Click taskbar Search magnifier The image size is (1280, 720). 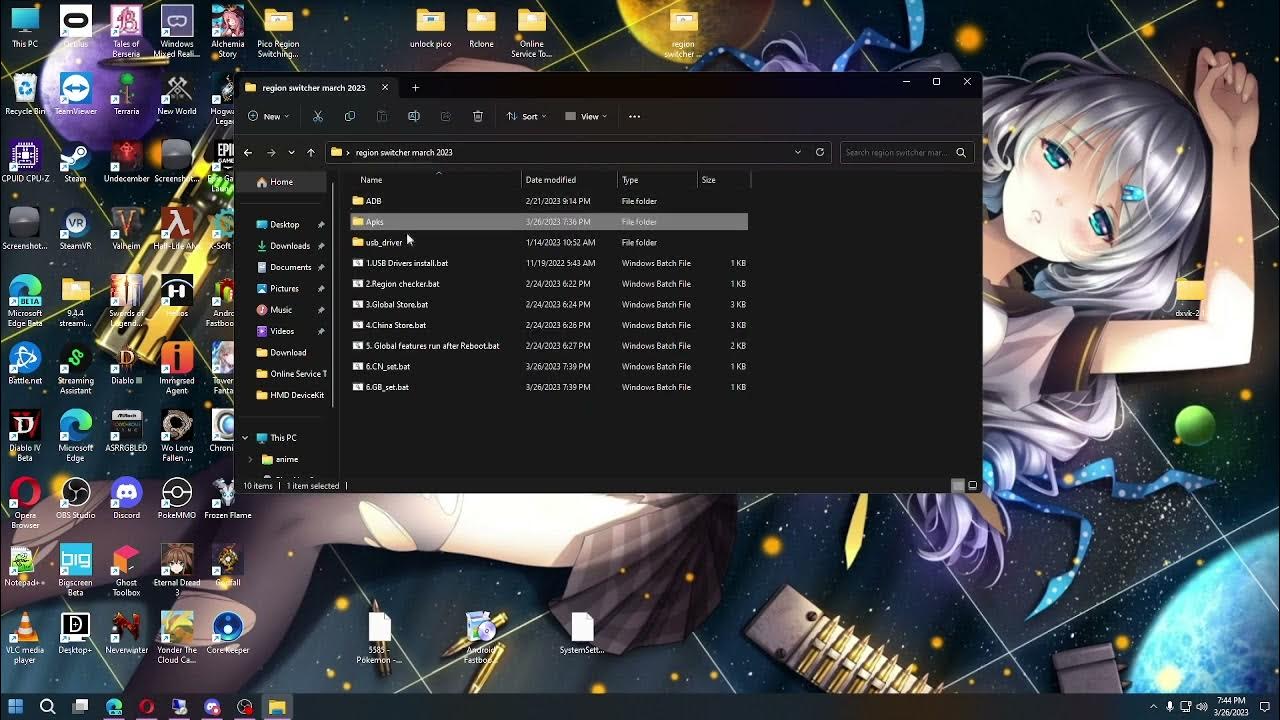pos(47,707)
